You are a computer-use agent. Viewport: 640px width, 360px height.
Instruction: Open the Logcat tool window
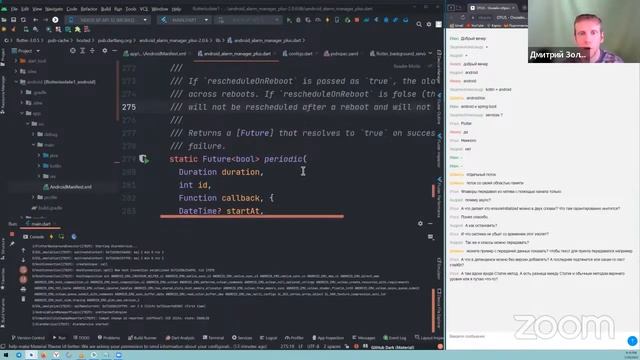coord(268,338)
